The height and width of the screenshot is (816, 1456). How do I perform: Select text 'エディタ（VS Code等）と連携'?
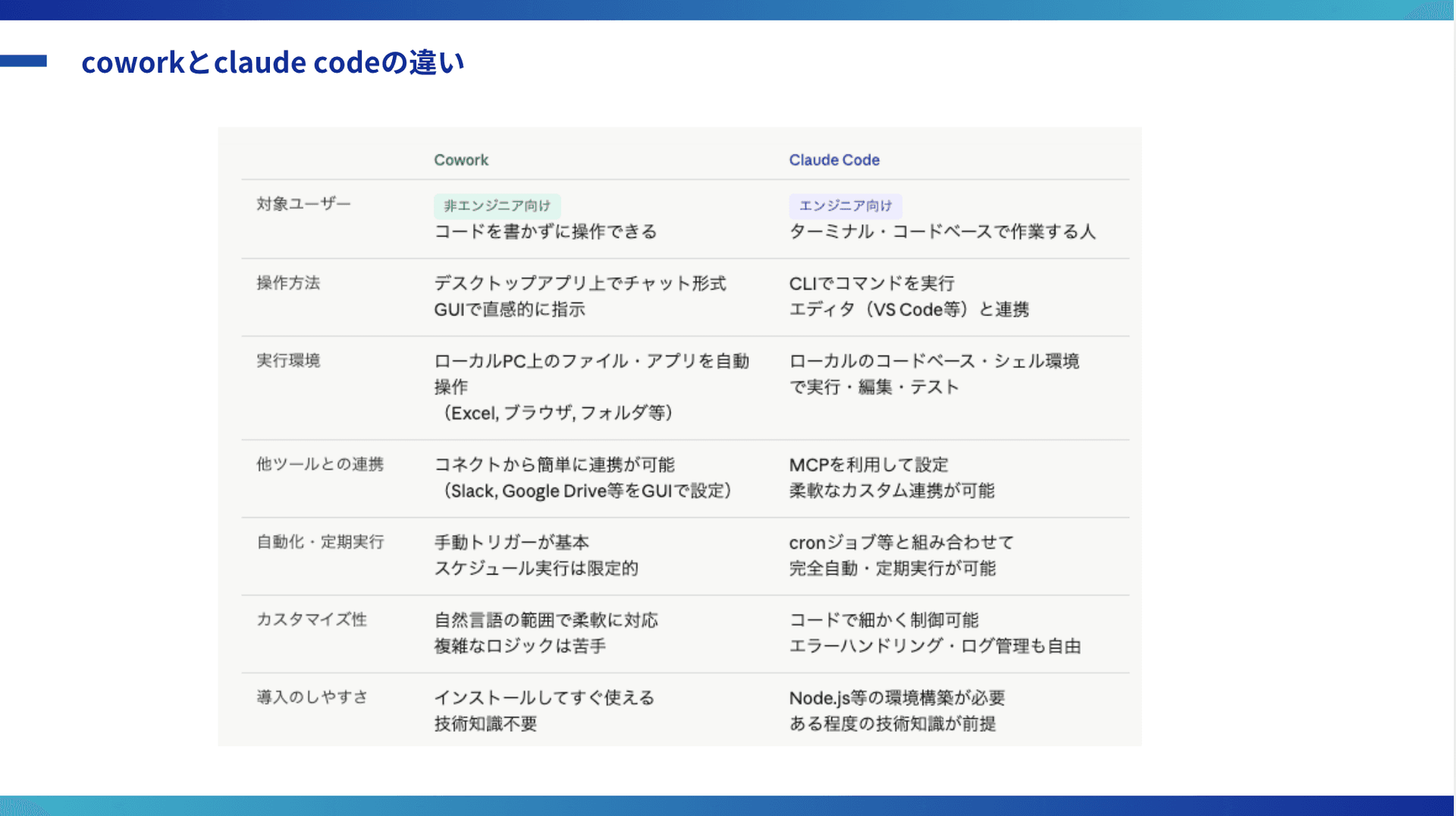(x=908, y=309)
